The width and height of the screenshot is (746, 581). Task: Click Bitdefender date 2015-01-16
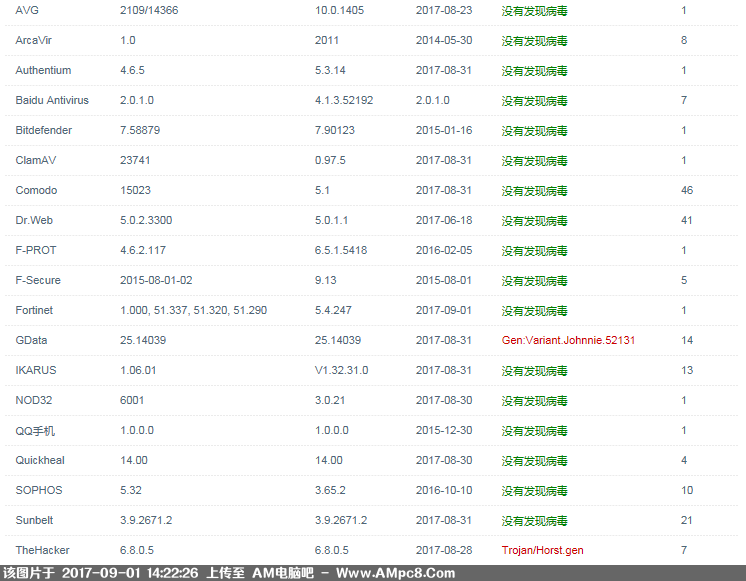444,130
